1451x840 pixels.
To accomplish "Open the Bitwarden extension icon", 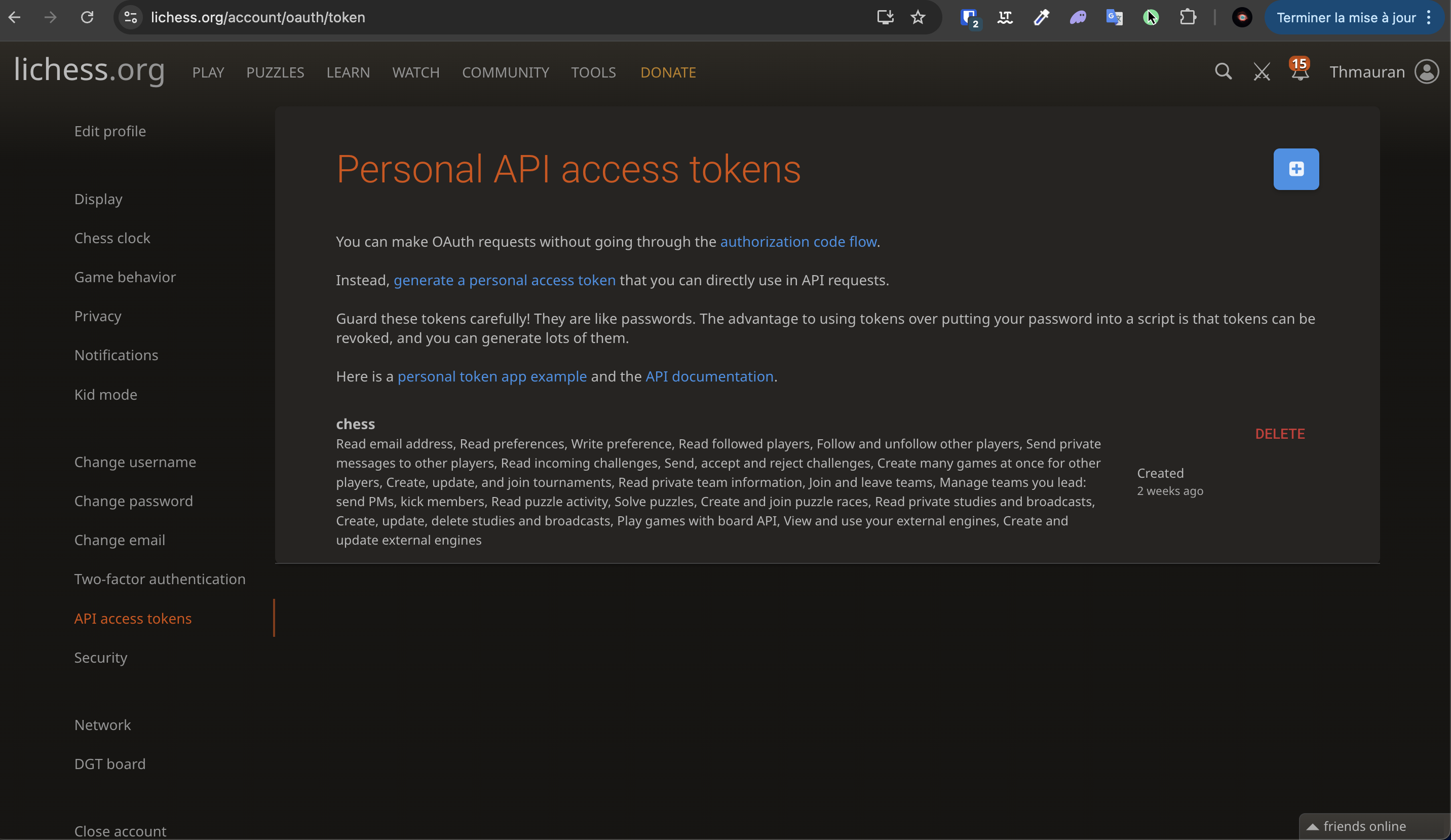I will point(969,17).
